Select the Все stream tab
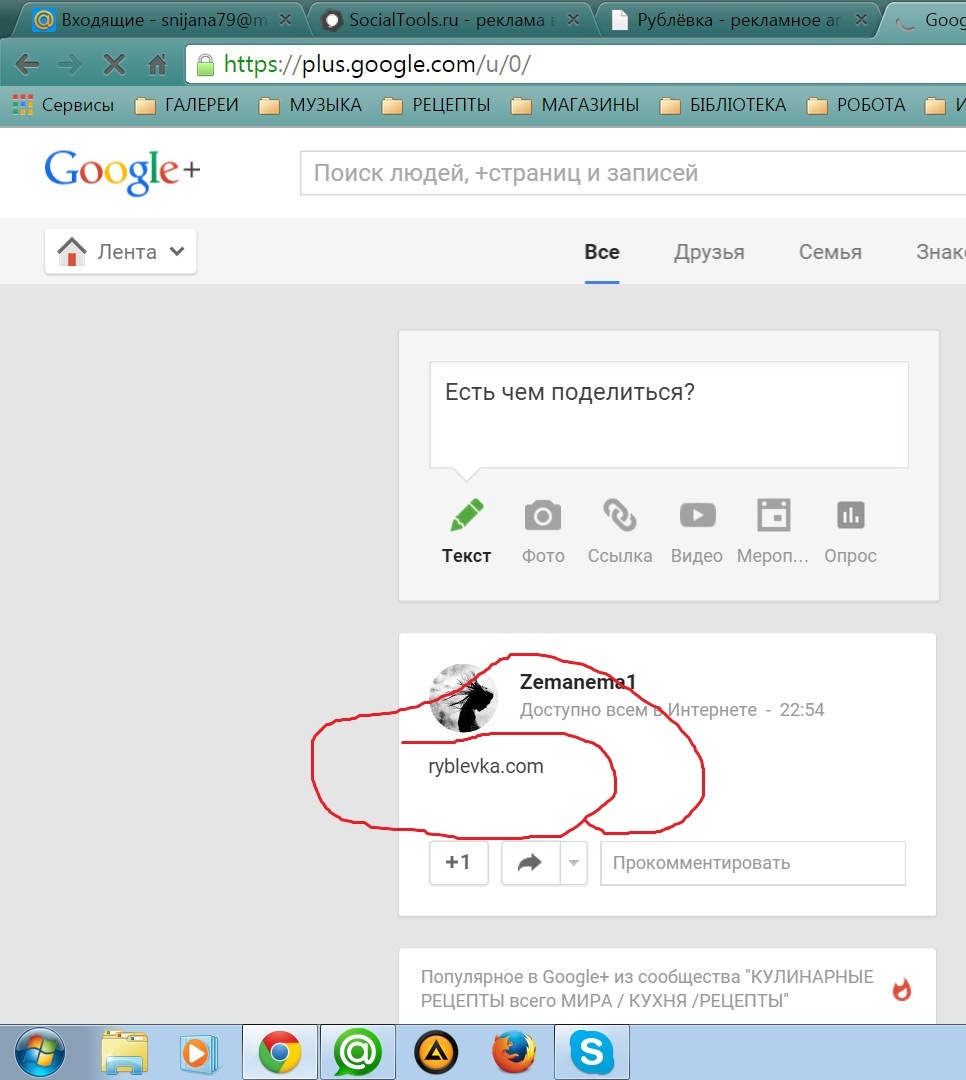The height and width of the screenshot is (1080, 966). (602, 252)
